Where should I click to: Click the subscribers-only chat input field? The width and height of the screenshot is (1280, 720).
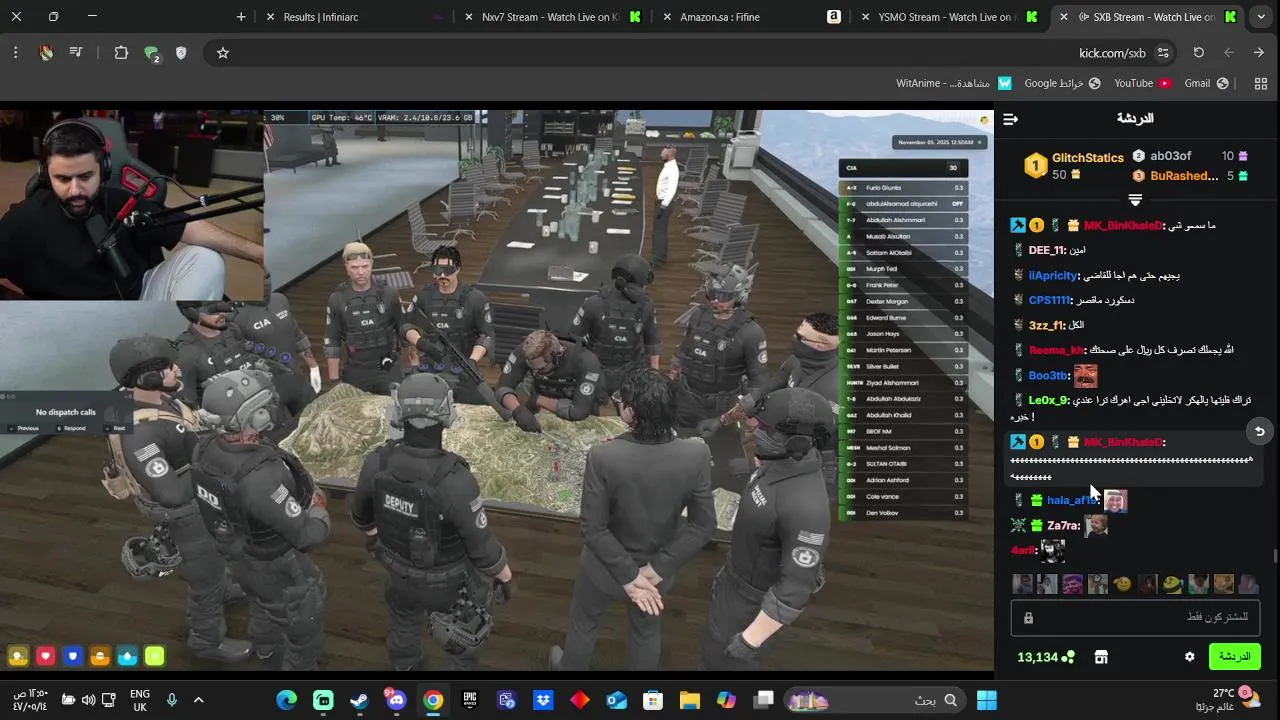click(x=1135, y=617)
